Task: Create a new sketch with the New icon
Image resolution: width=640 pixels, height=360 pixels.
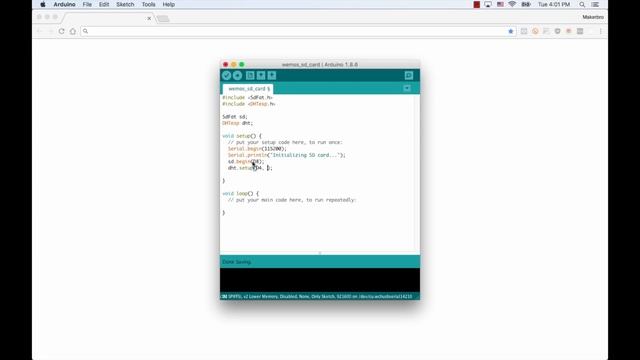Action: [x=250, y=76]
